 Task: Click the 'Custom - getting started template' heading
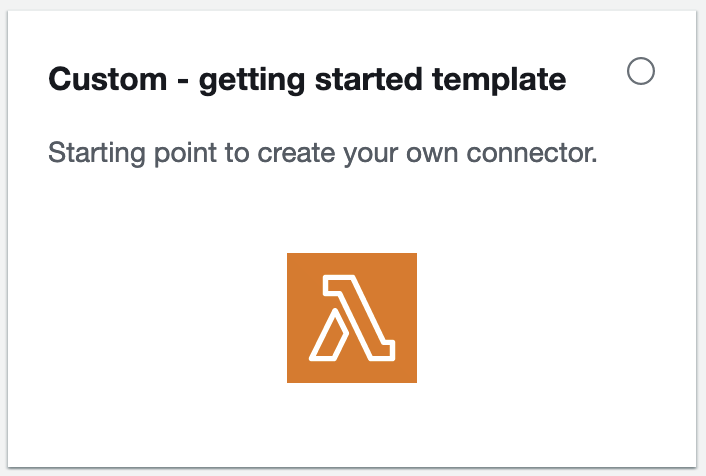point(307,80)
